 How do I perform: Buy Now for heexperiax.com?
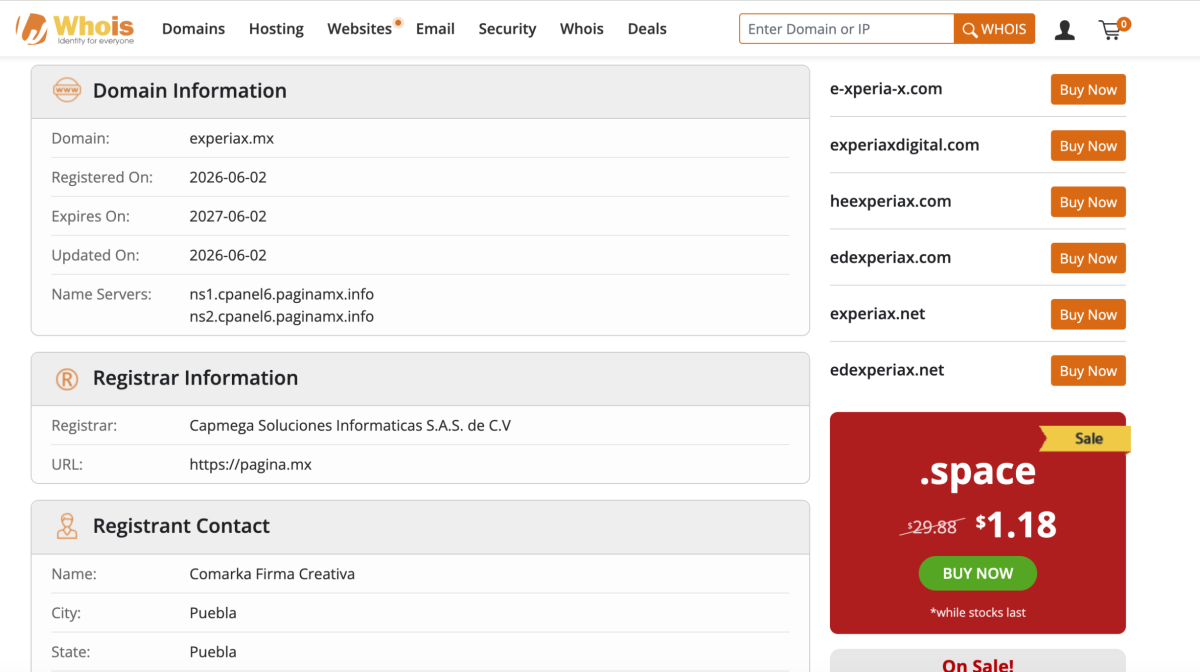pyautogui.click(x=1088, y=202)
